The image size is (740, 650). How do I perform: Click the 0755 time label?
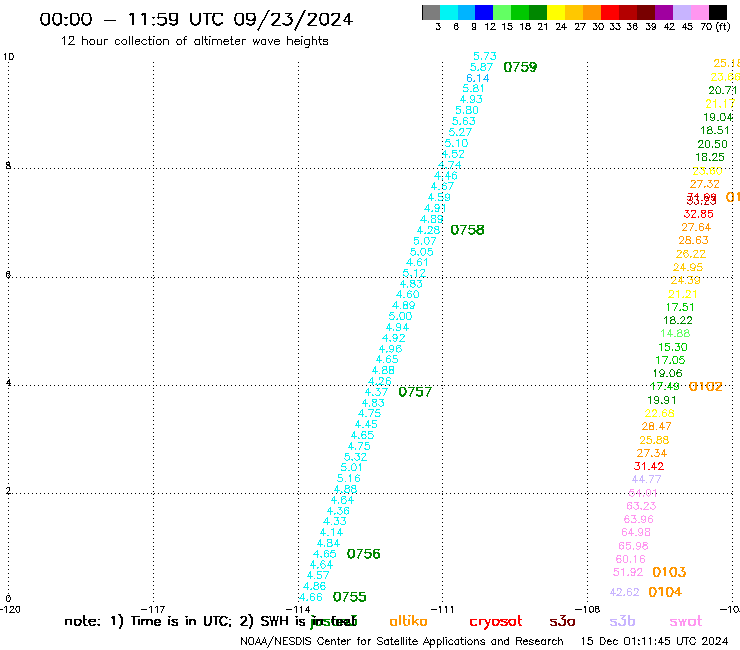tap(349, 597)
